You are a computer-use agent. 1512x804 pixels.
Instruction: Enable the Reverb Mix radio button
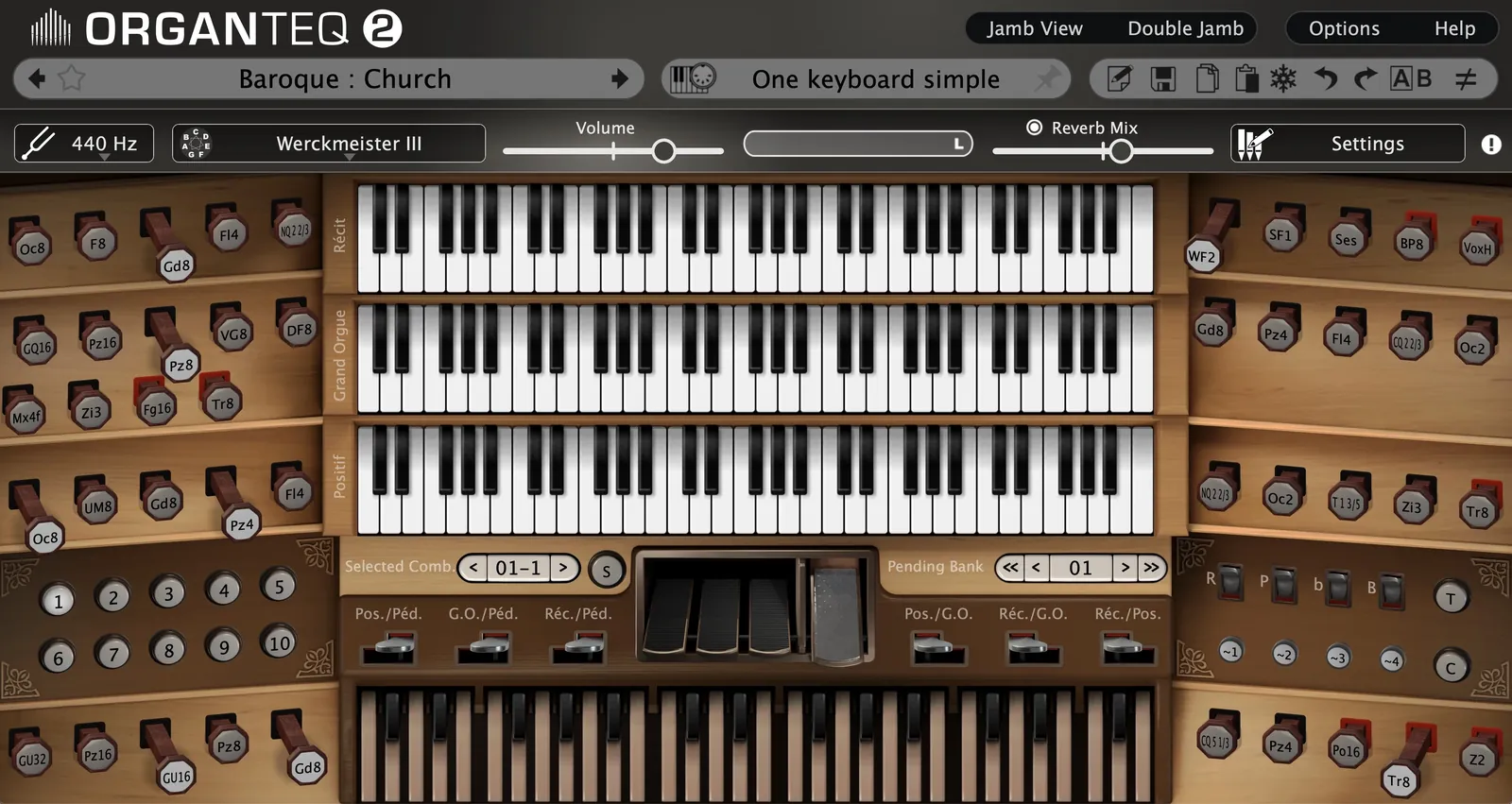1034,127
